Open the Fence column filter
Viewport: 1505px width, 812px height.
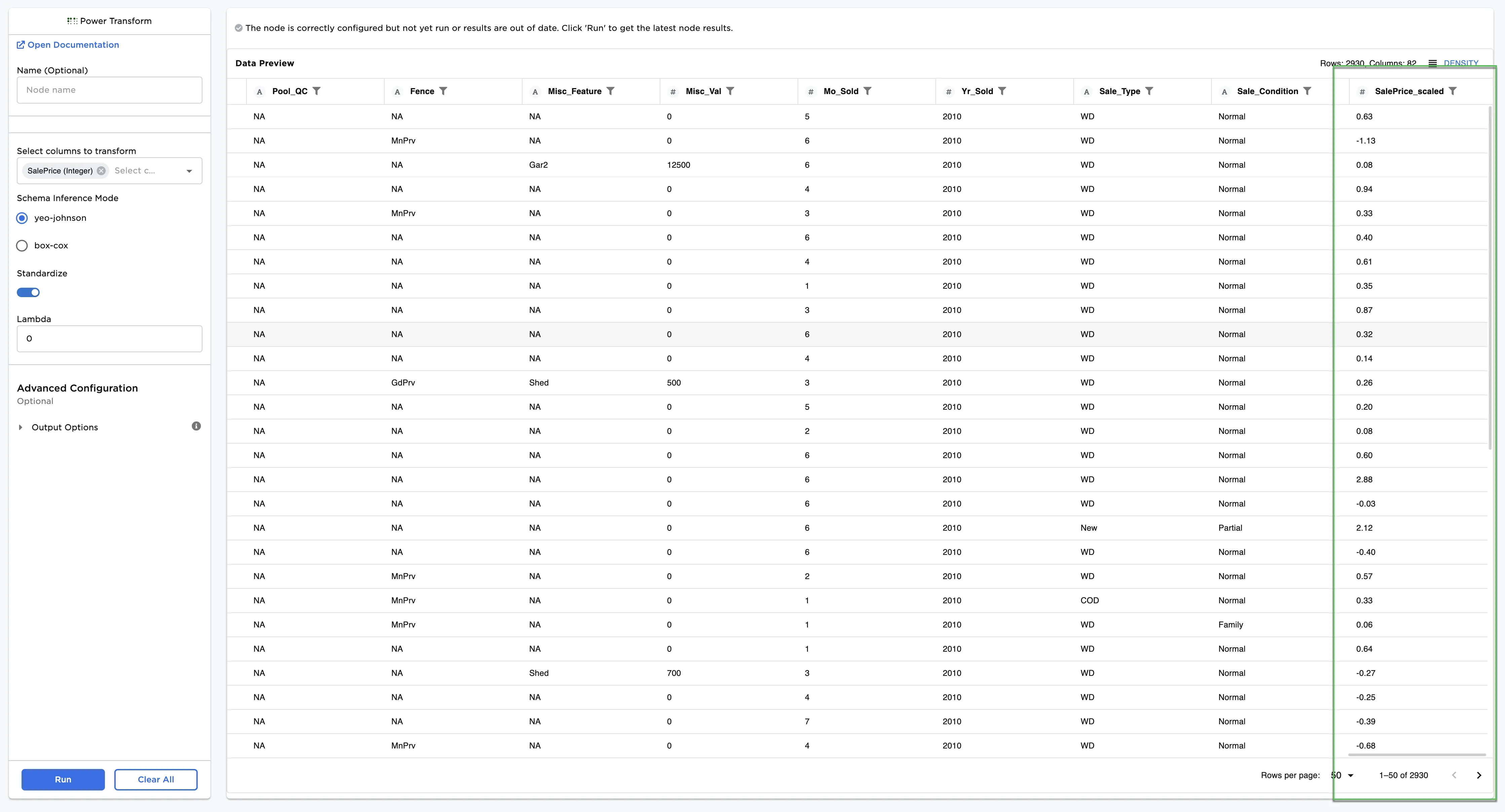click(x=444, y=91)
